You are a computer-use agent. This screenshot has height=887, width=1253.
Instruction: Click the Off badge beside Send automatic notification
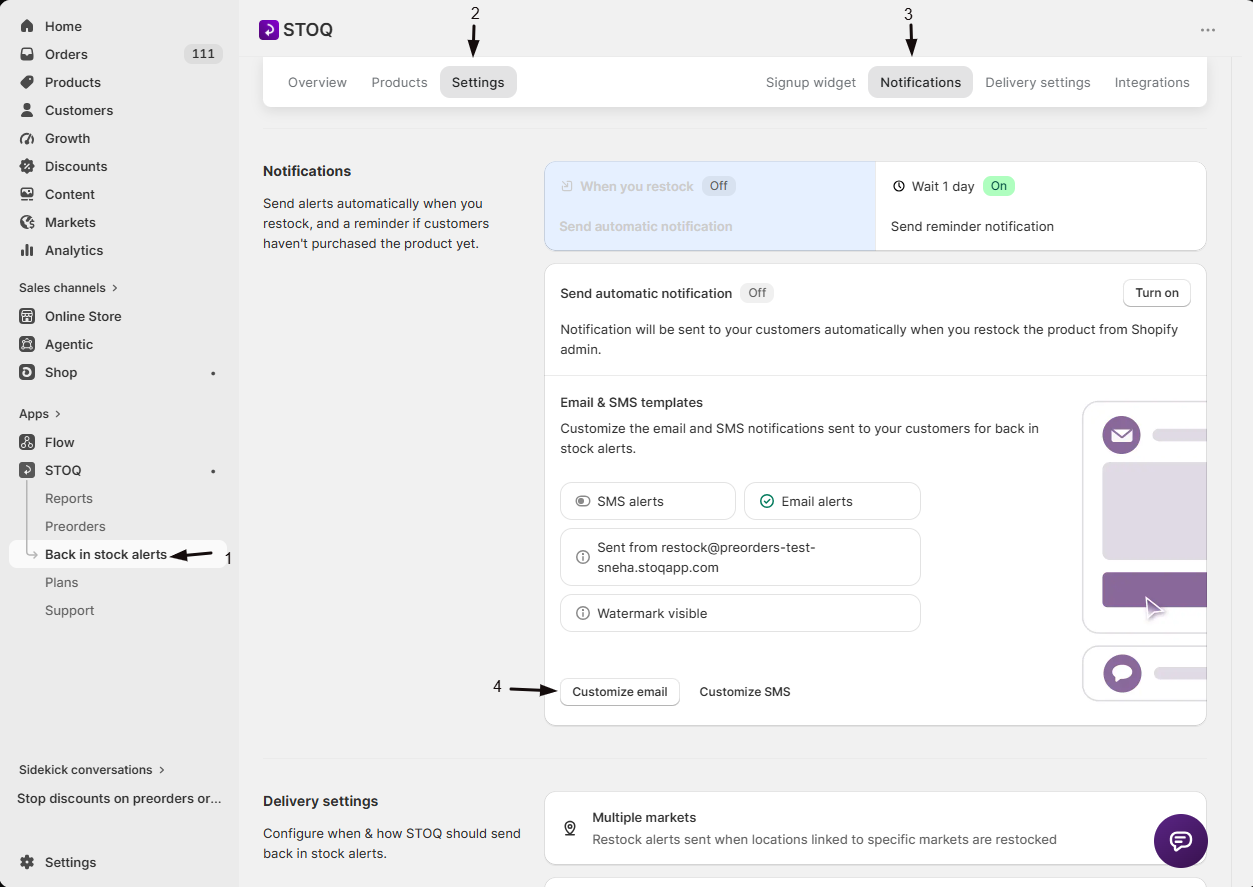757,293
